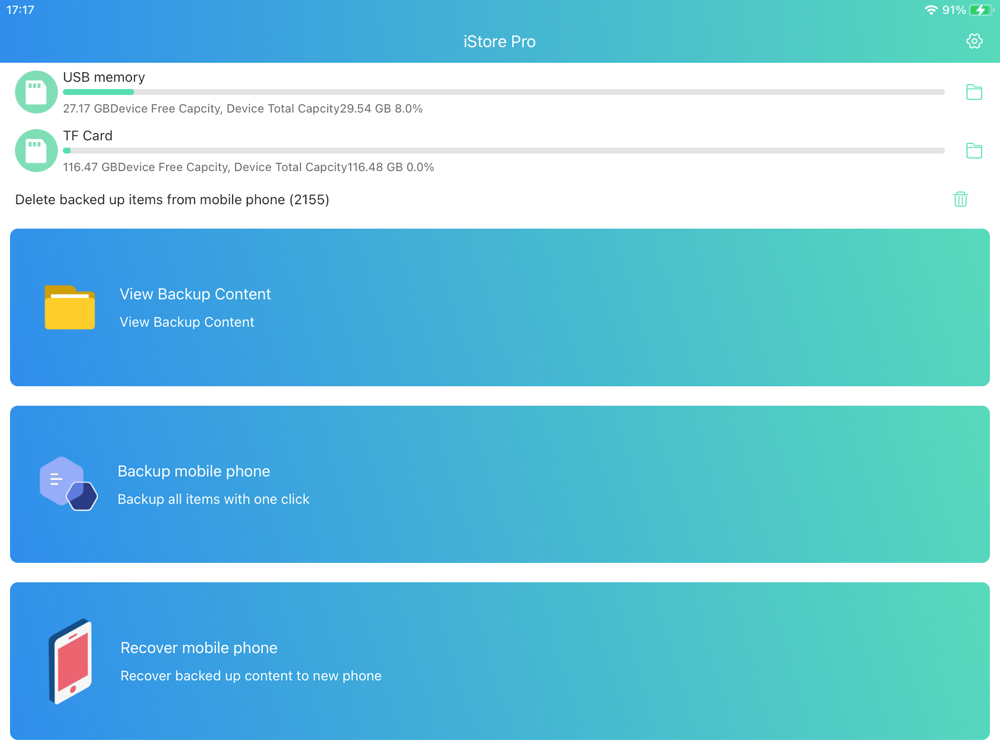Open the settings gear icon
This screenshot has width=1000, height=750.
974,41
